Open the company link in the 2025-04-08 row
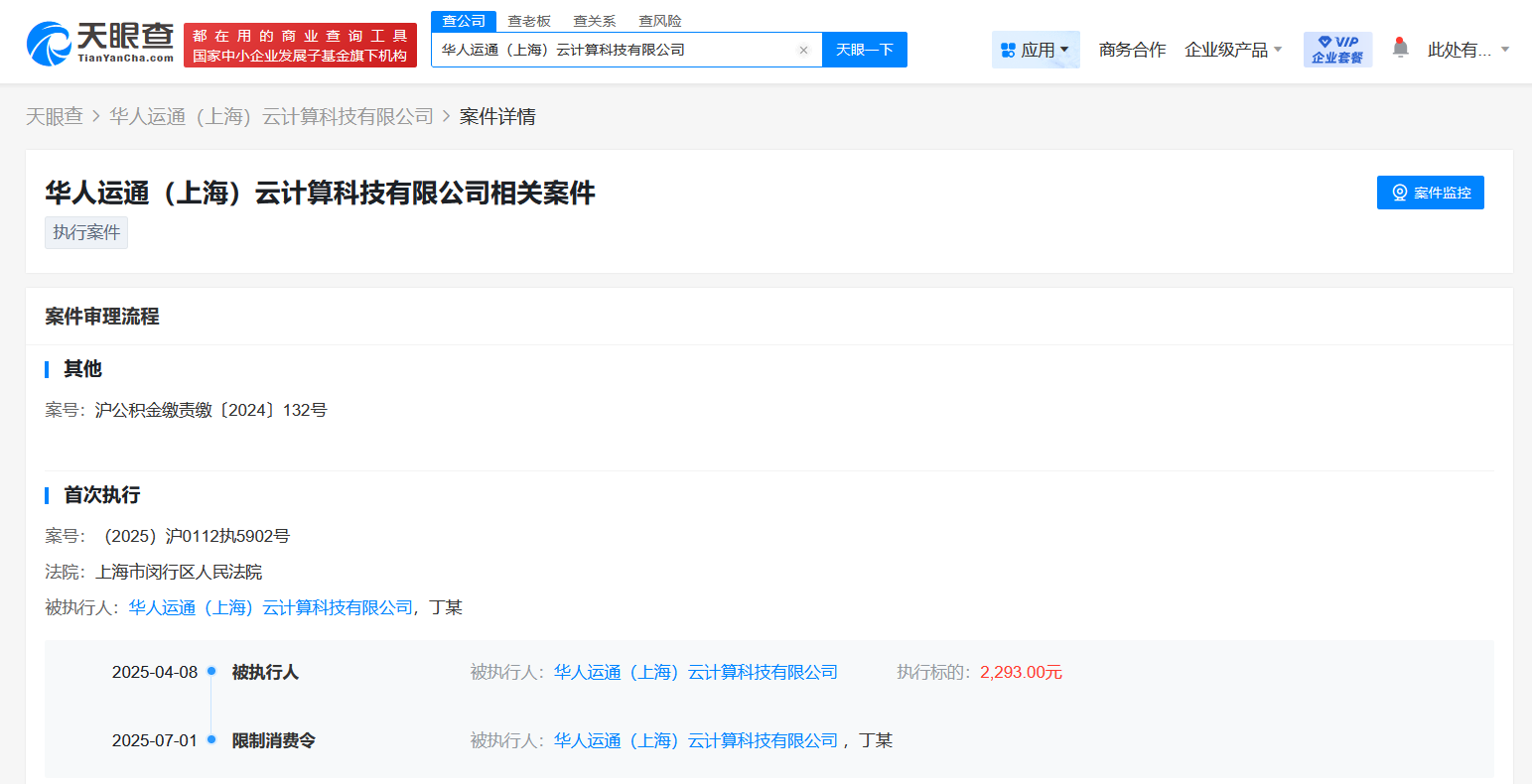Image resolution: width=1532 pixels, height=784 pixels. click(696, 672)
